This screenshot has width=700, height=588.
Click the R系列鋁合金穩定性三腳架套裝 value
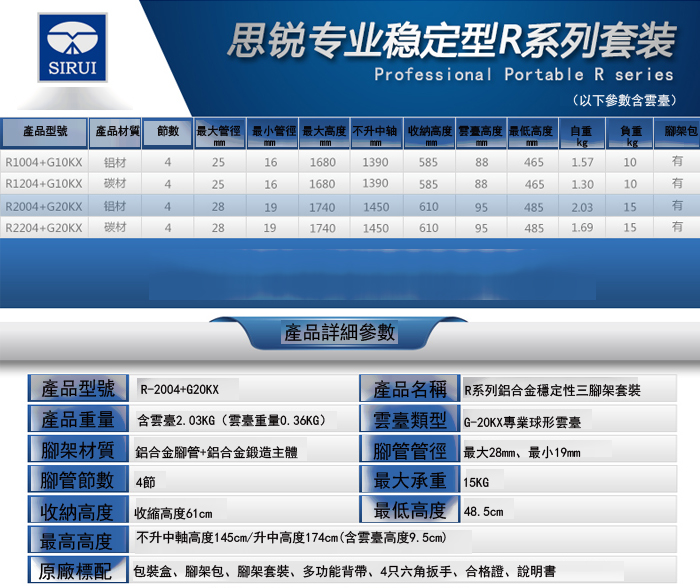[x=552, y=391]
